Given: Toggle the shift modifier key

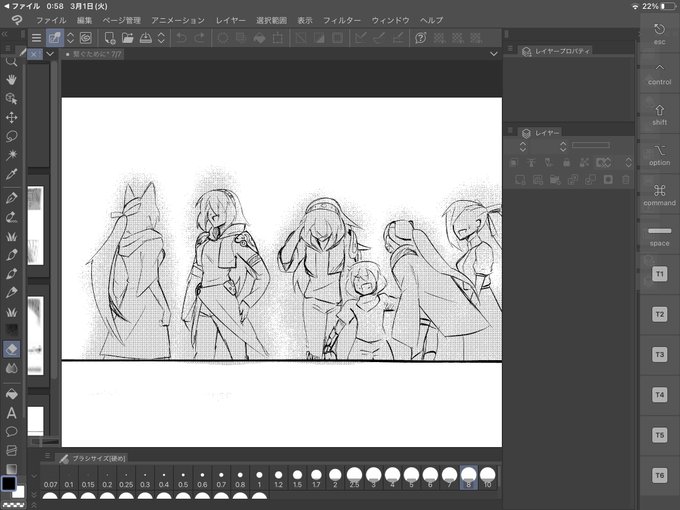Looking at the screenshot, I should [659, 115].
